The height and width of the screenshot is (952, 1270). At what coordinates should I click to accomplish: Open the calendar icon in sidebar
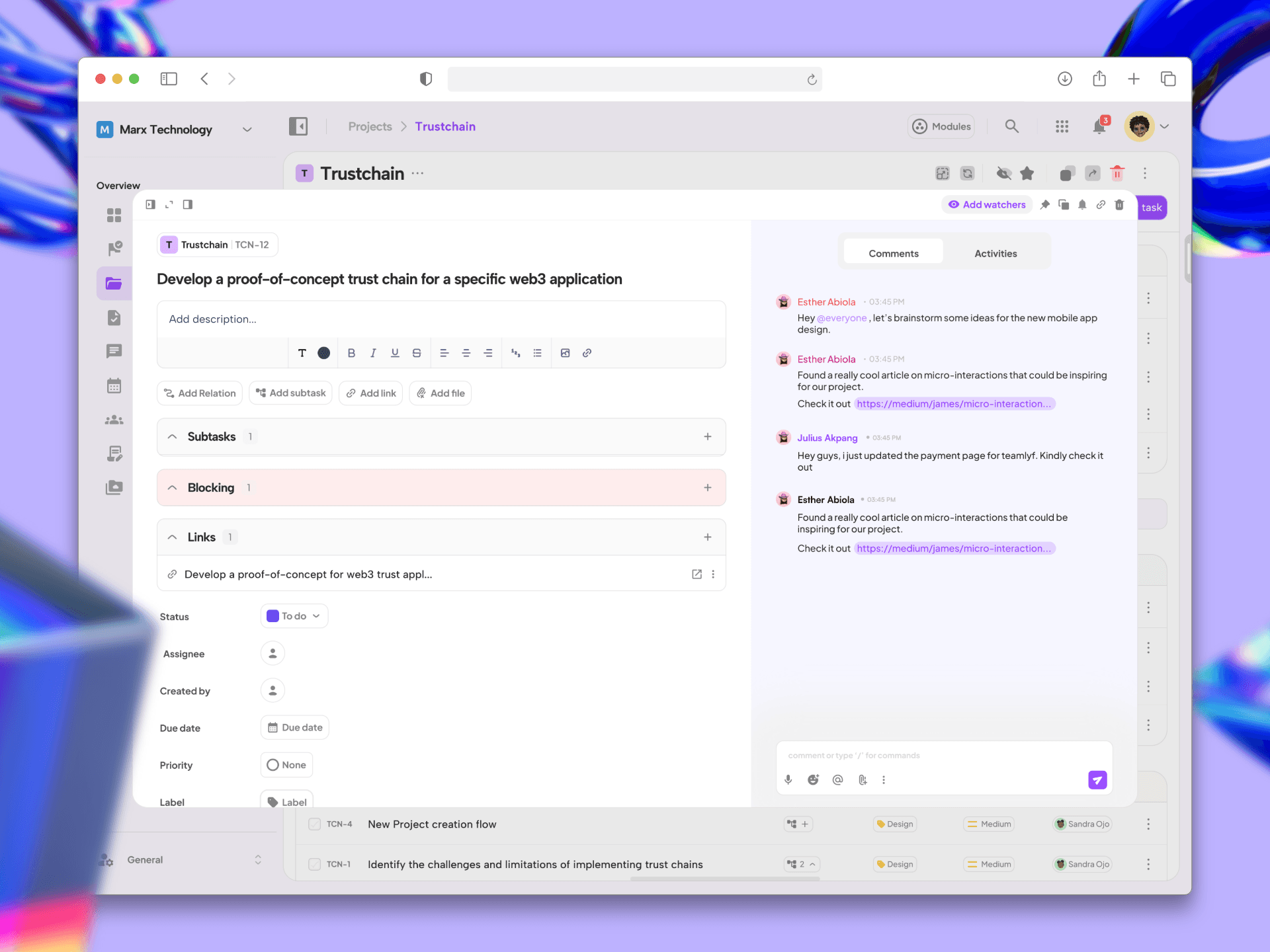[x=114, y=386]
